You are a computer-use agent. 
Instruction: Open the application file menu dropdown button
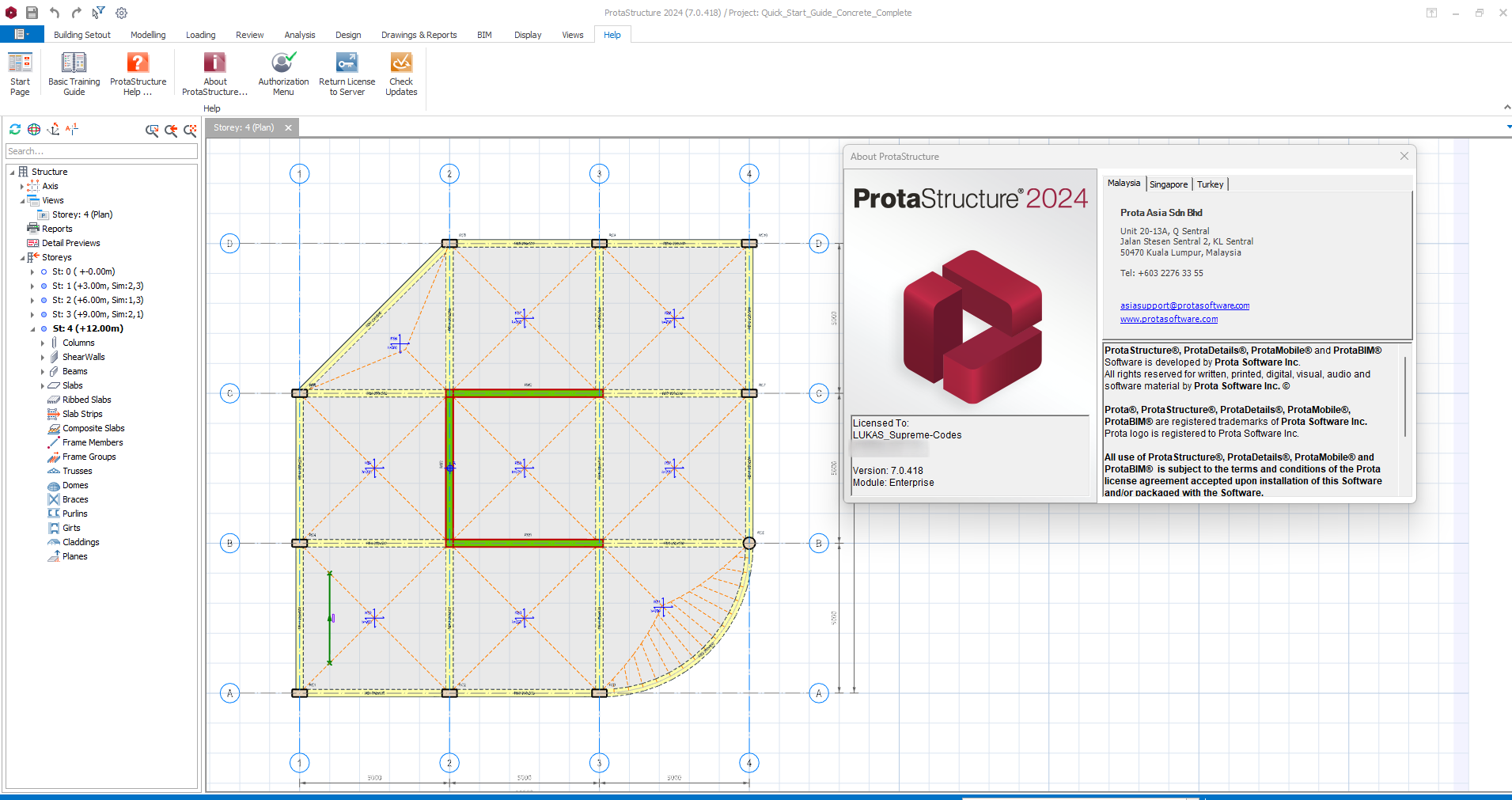22,34
